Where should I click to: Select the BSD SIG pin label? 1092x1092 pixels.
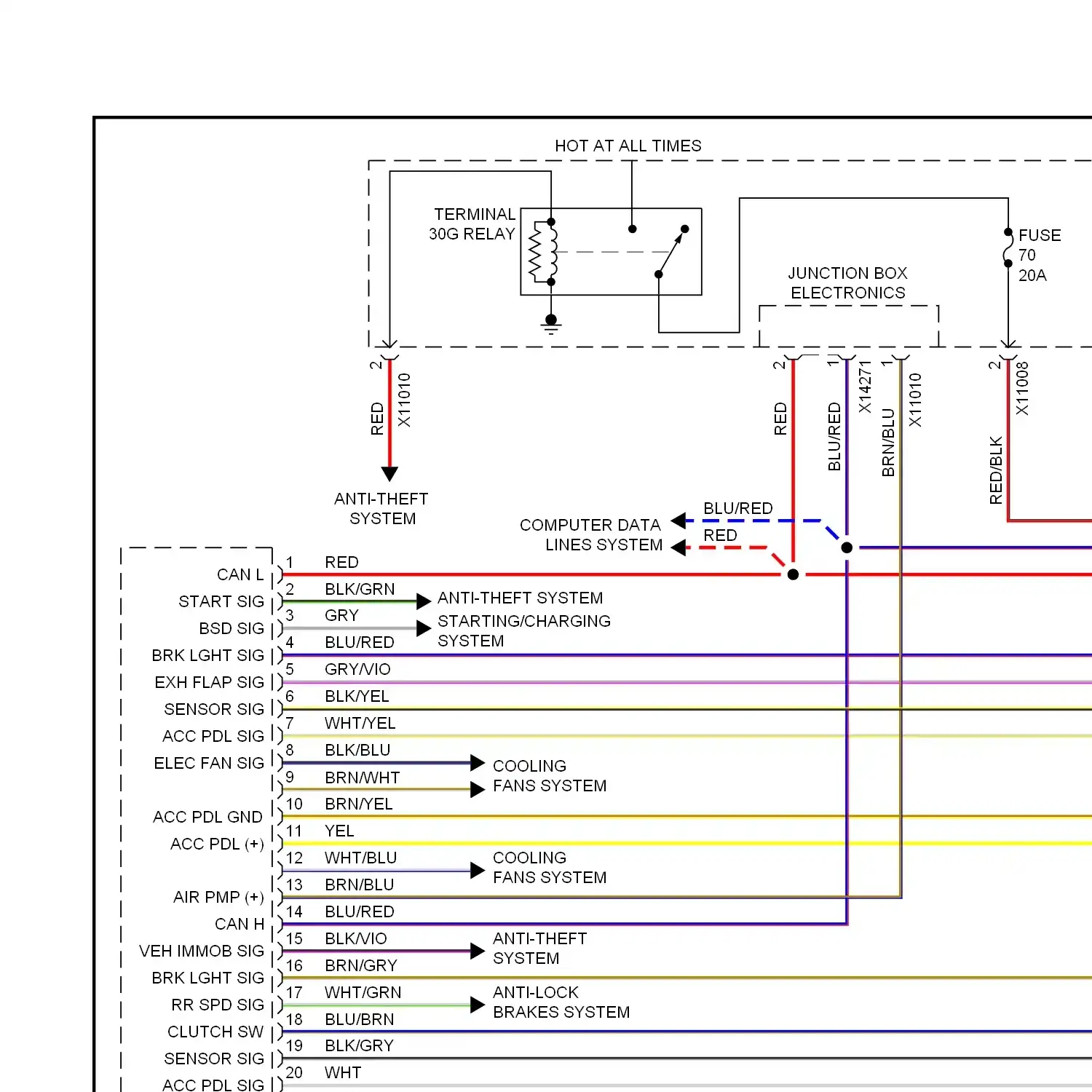point(232,628)
